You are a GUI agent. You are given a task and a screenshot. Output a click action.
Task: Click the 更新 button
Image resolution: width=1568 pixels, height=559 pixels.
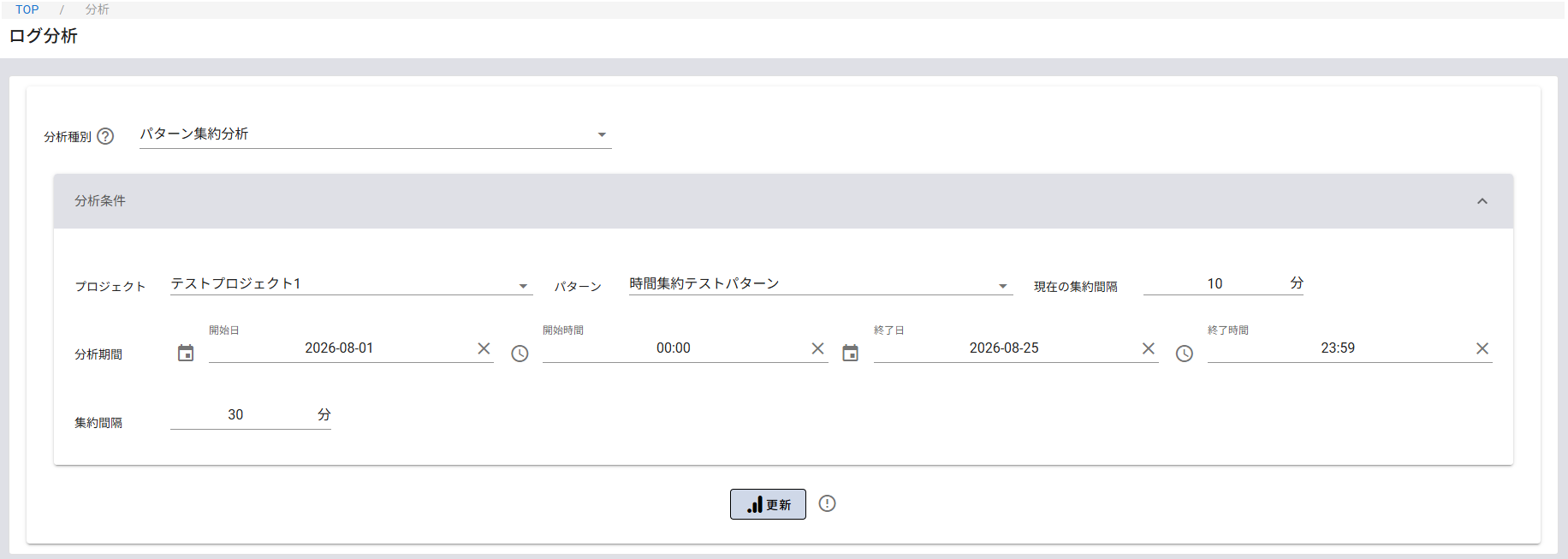tap(768, 504)
